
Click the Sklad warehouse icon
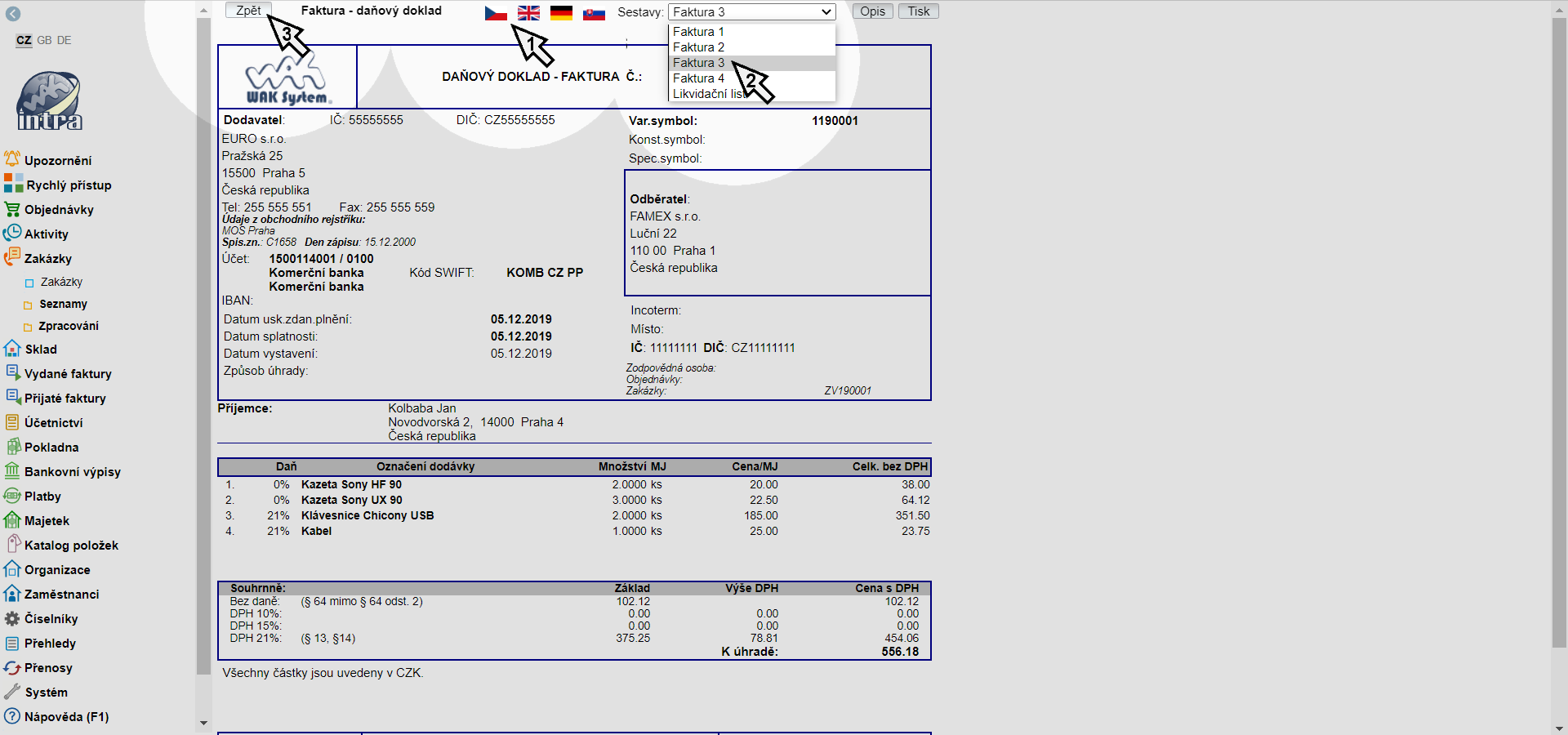click(x=12, y=349)
